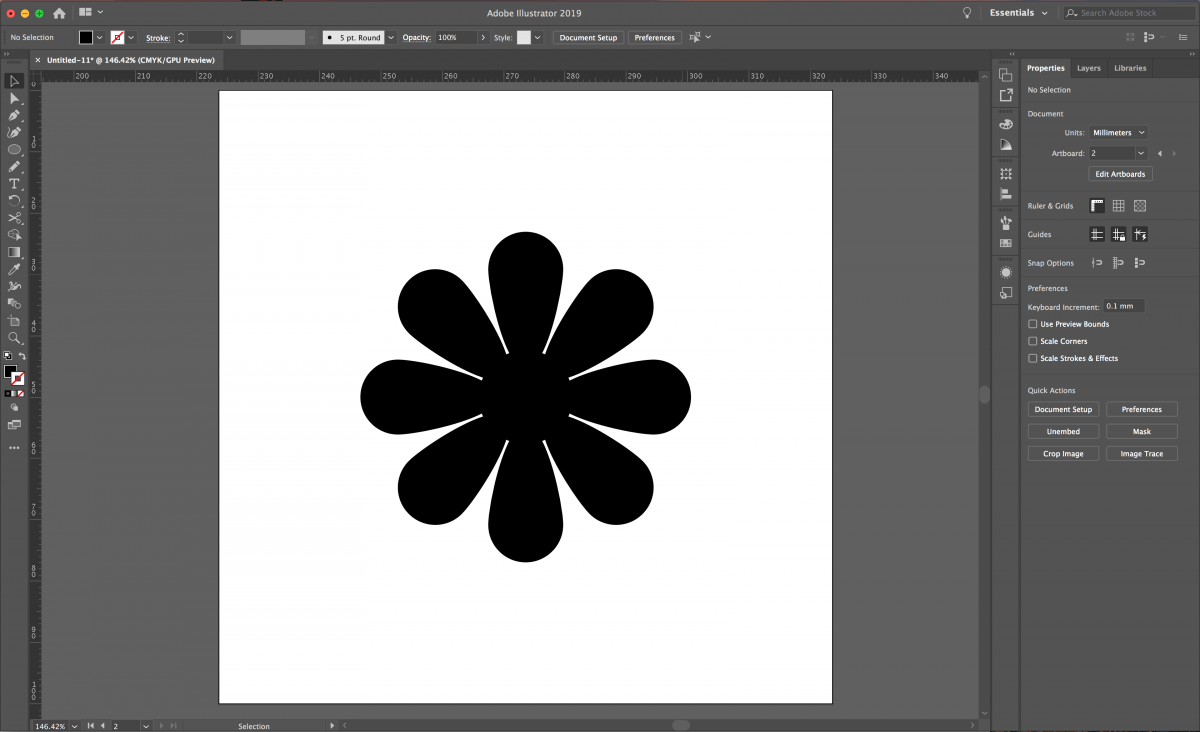
Task: Toggle Snap to Point option icon
Action: [1097, 263]
